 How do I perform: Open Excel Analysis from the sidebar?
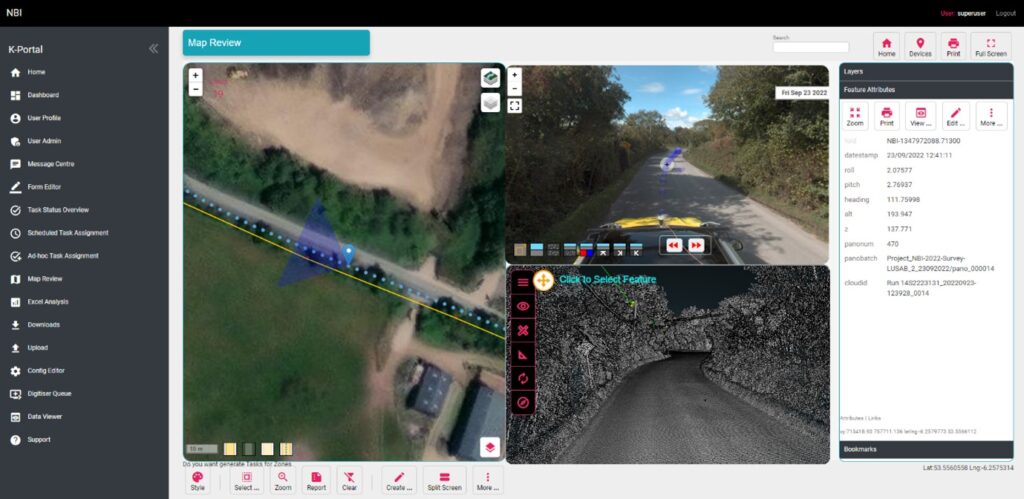48,301
